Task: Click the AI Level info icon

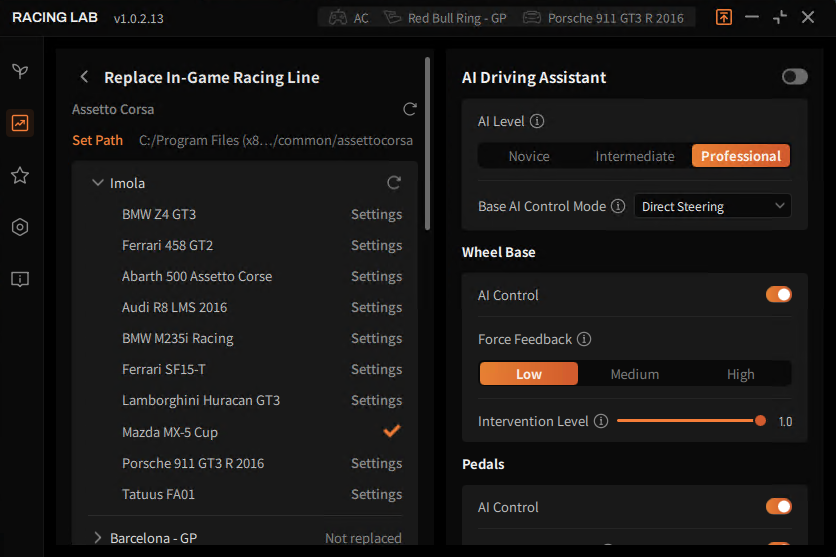Action: (x=537, y=122)
